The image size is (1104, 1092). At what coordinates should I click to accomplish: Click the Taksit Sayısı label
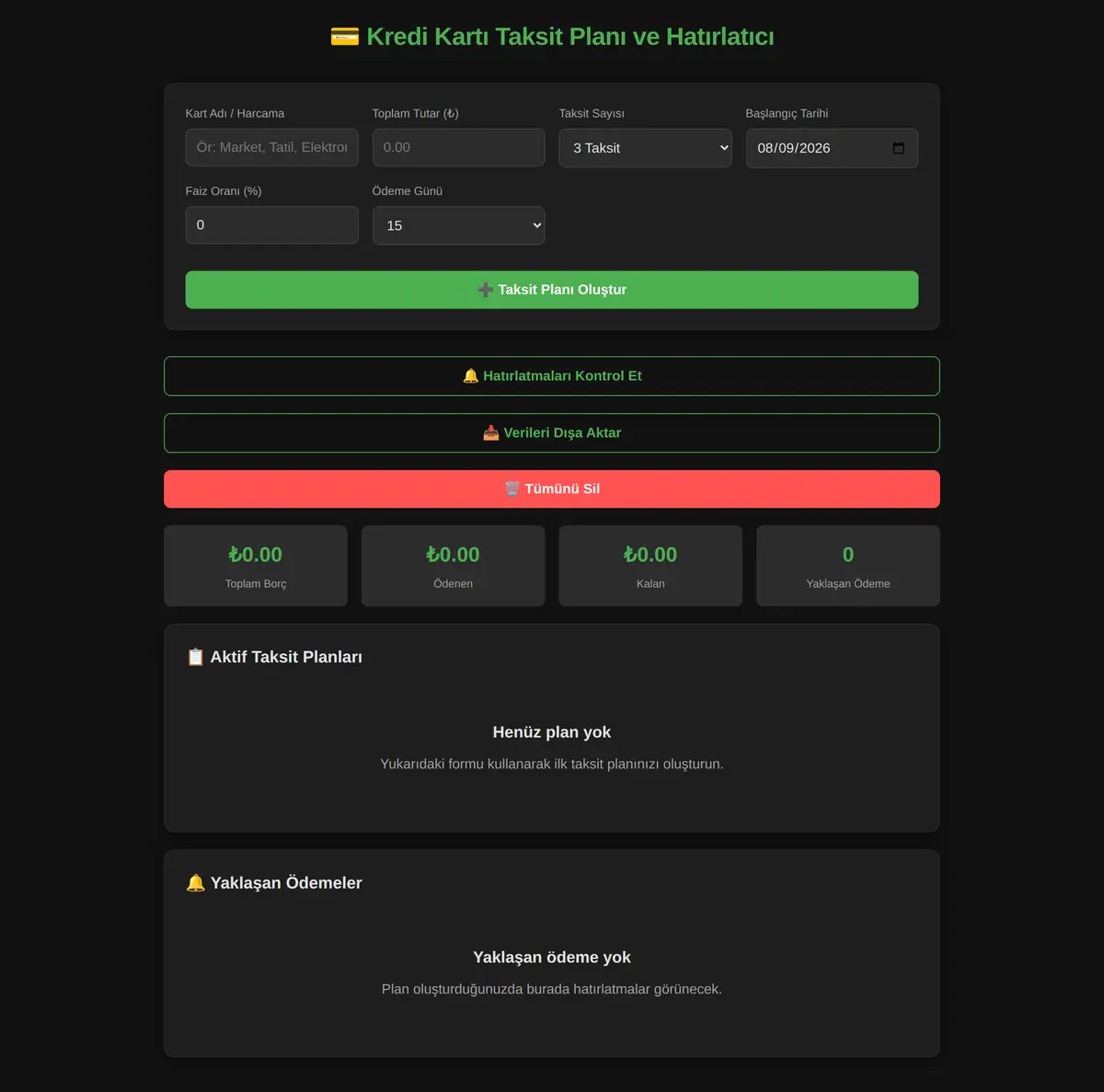pyautogui.click(x=592, y=114)
